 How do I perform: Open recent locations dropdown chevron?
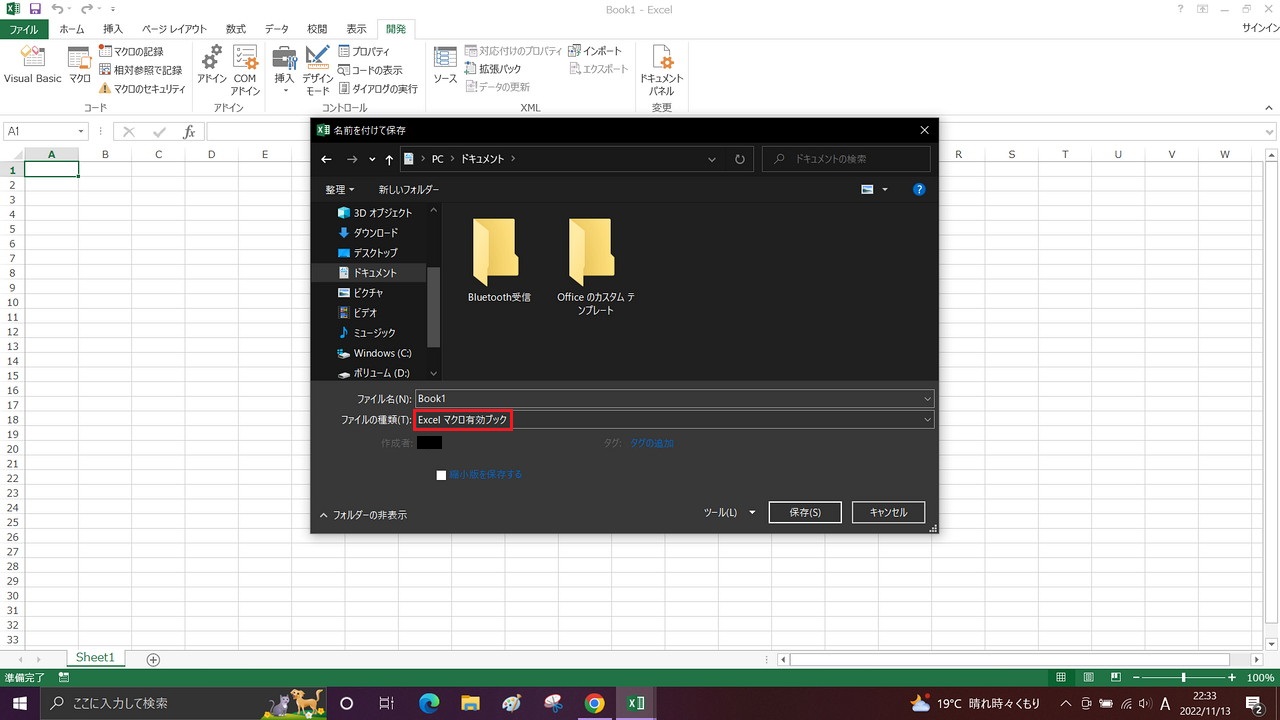372,159
